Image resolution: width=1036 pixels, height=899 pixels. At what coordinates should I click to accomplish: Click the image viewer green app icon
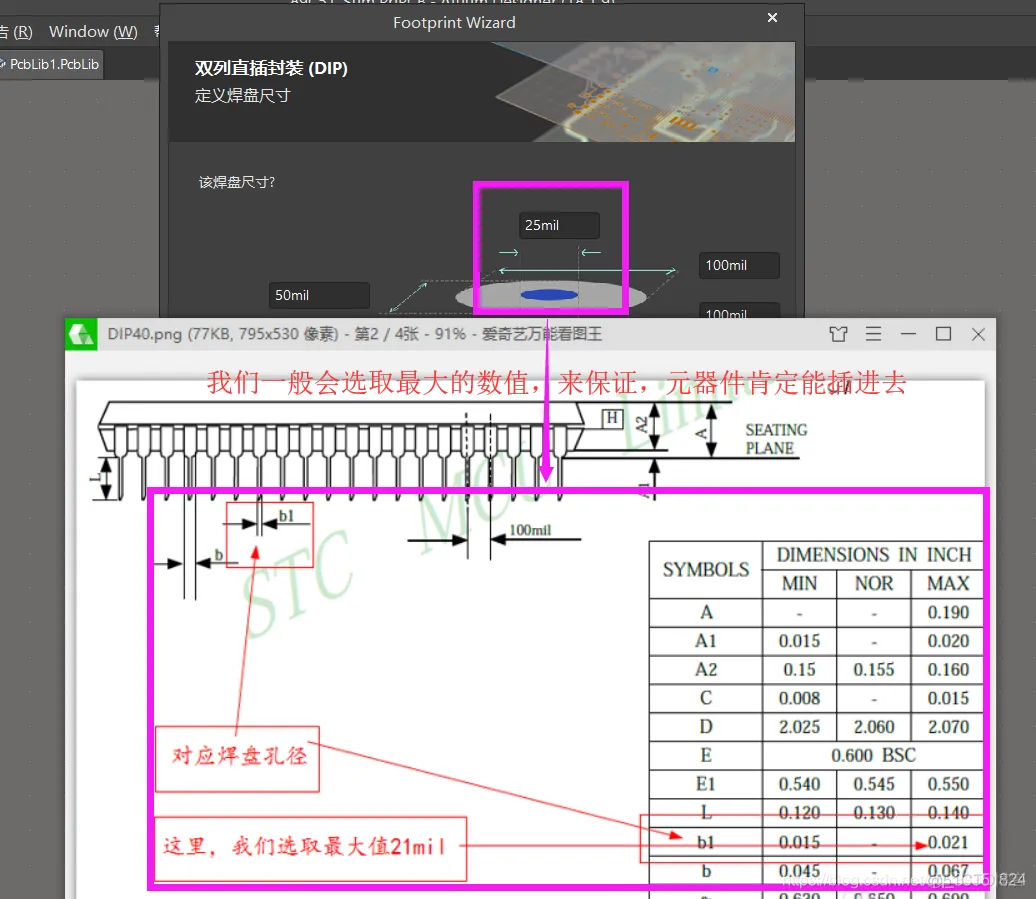pyautogui.click(x=81, y=334)
